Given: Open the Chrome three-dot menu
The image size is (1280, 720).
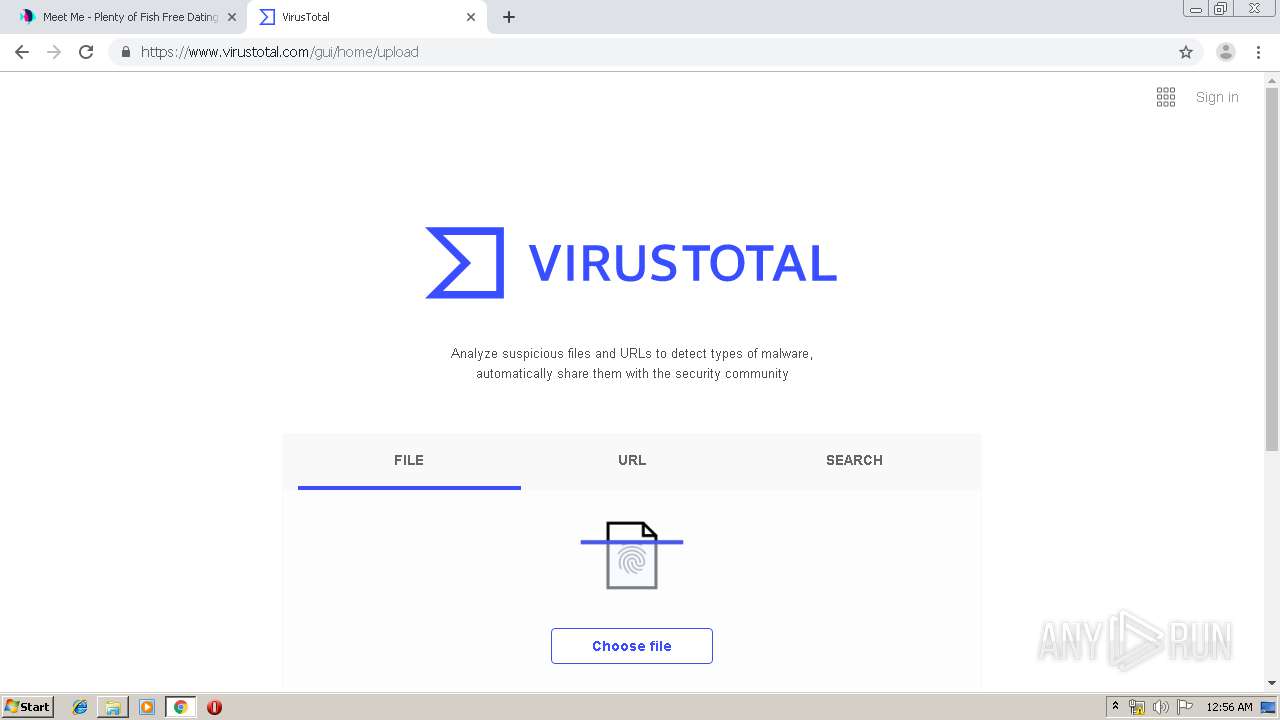Looking at the screenshot, I should [x=1258, y=52].
